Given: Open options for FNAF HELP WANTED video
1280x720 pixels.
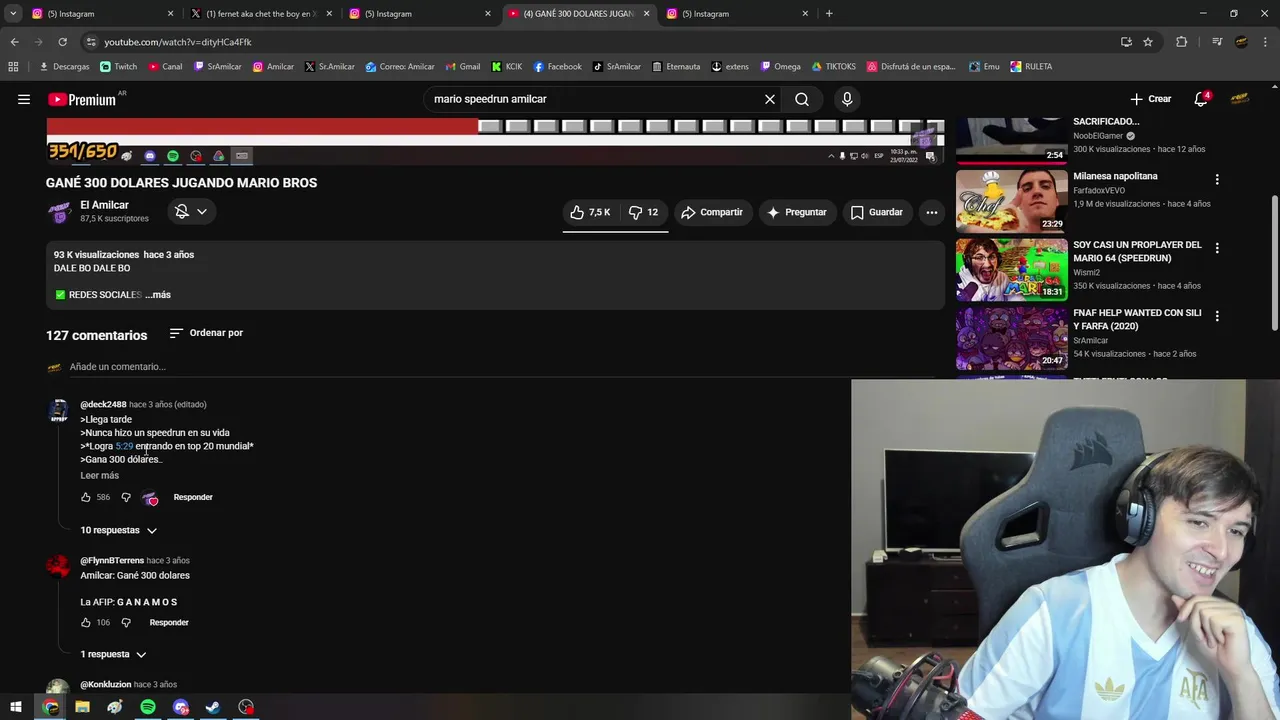Looking at the screenshot, I should pos(1217,316).
